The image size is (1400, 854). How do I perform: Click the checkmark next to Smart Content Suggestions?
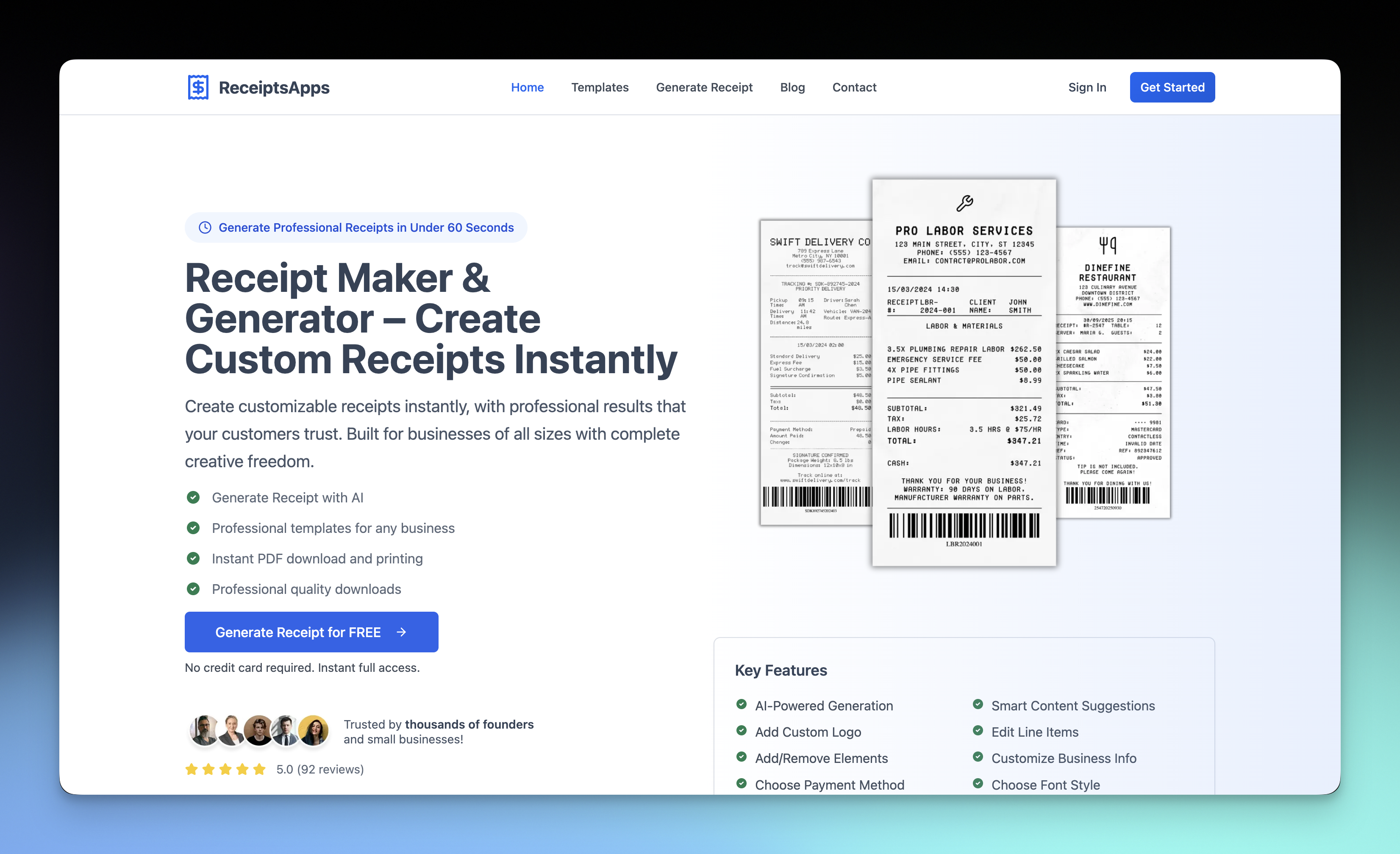tap(978, 704)
